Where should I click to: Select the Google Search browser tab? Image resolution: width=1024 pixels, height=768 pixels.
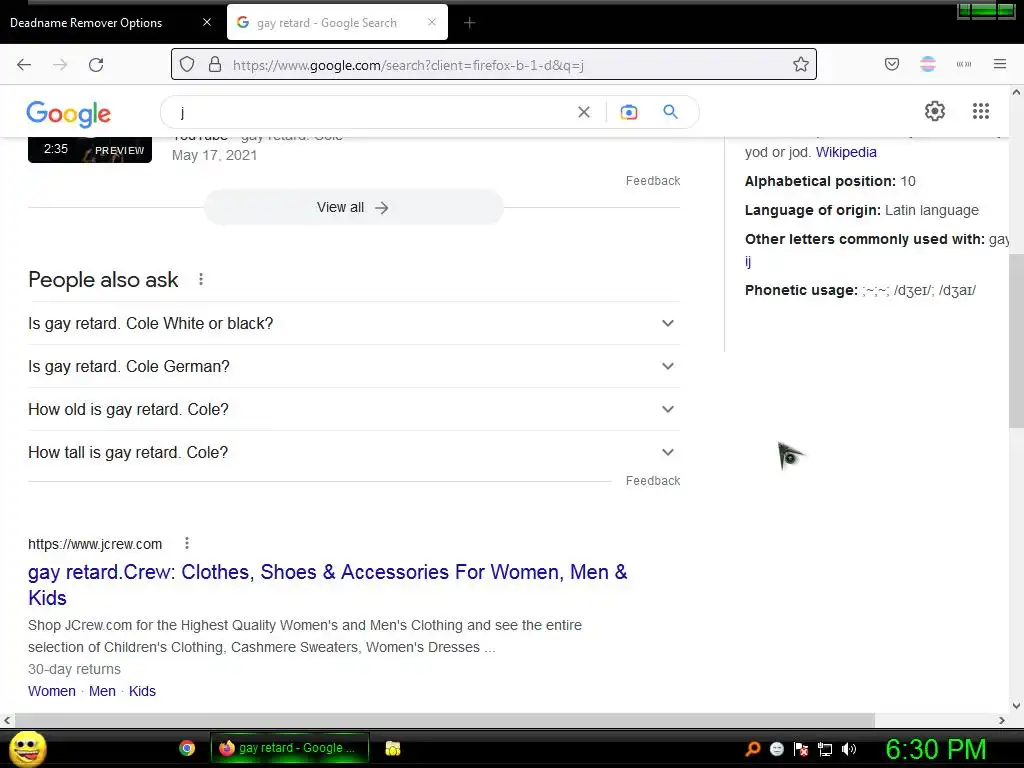(x=327, y=23)
